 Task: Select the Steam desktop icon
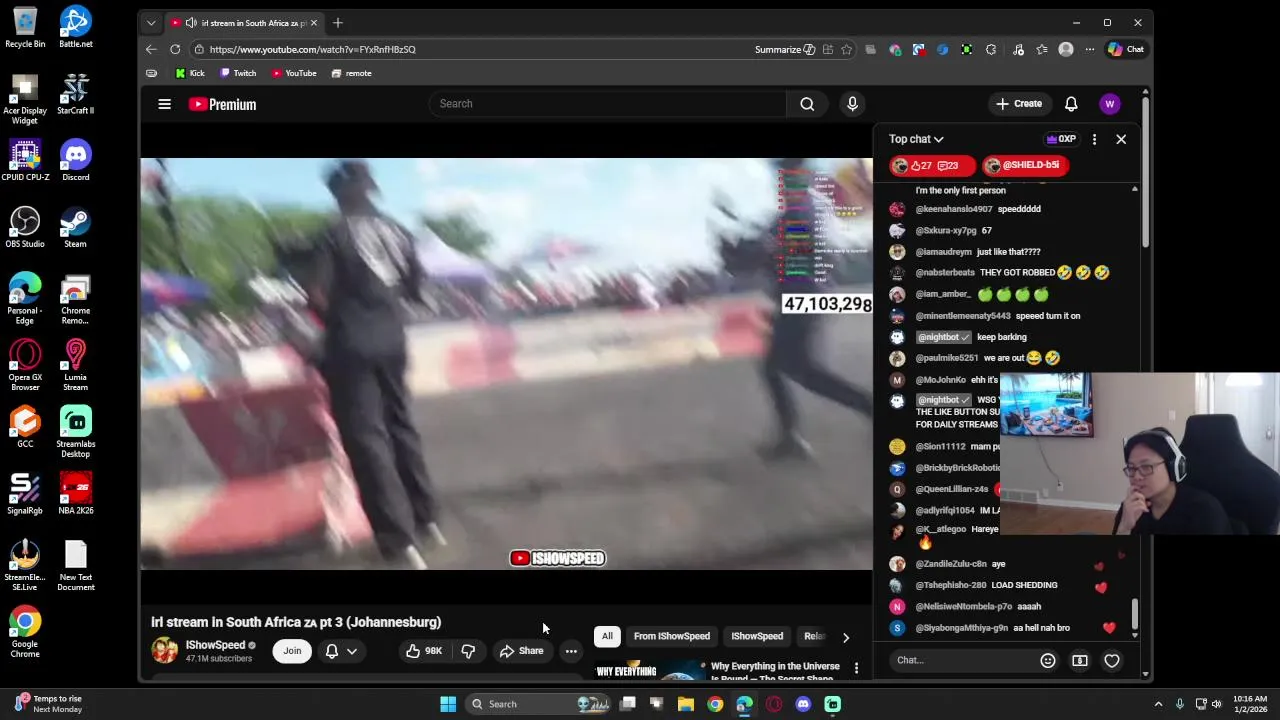(75, 228)
